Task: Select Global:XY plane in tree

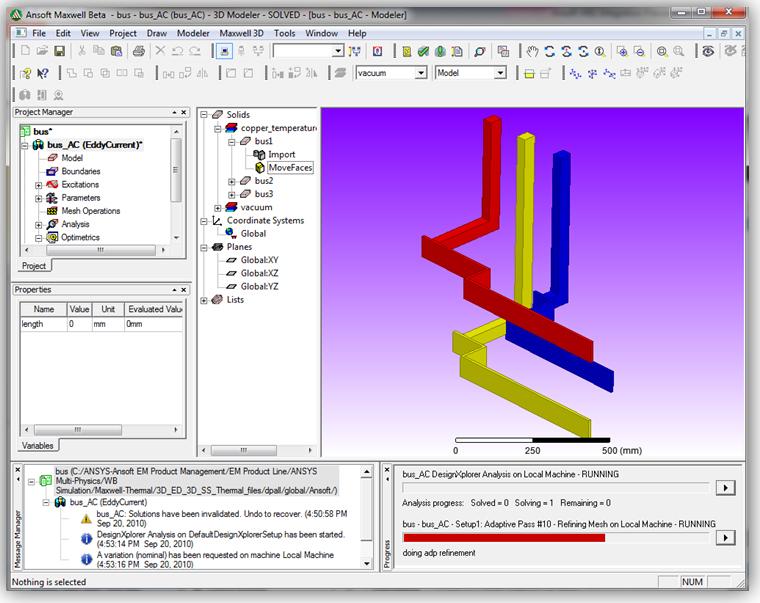Action: tap(259, 260)
